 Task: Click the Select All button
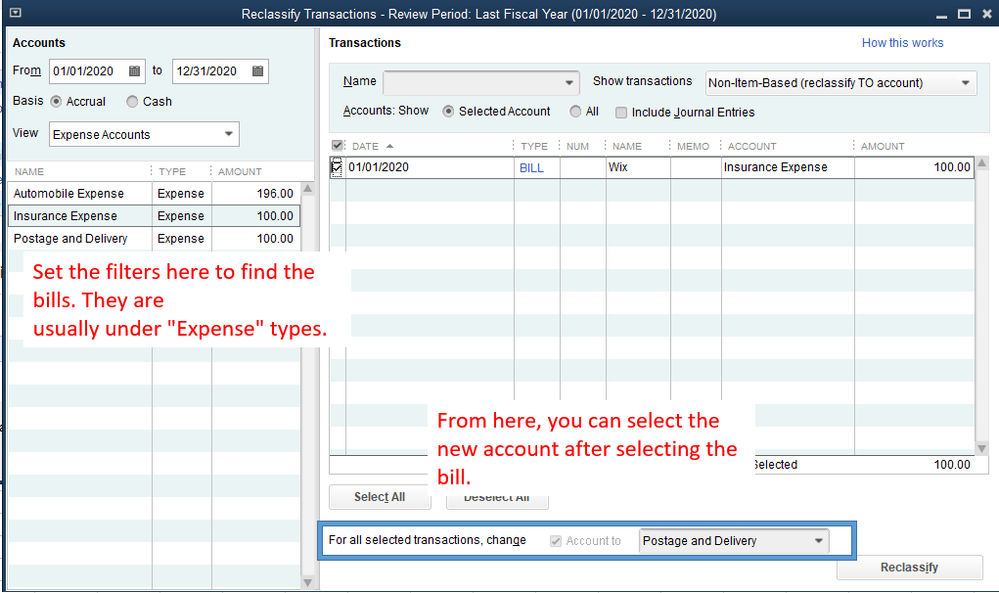380,497
